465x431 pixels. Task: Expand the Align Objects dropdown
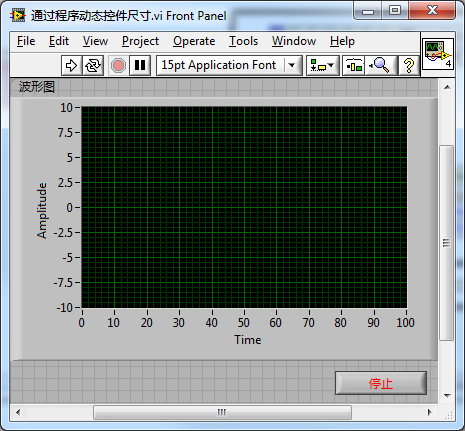coord(322,65)
